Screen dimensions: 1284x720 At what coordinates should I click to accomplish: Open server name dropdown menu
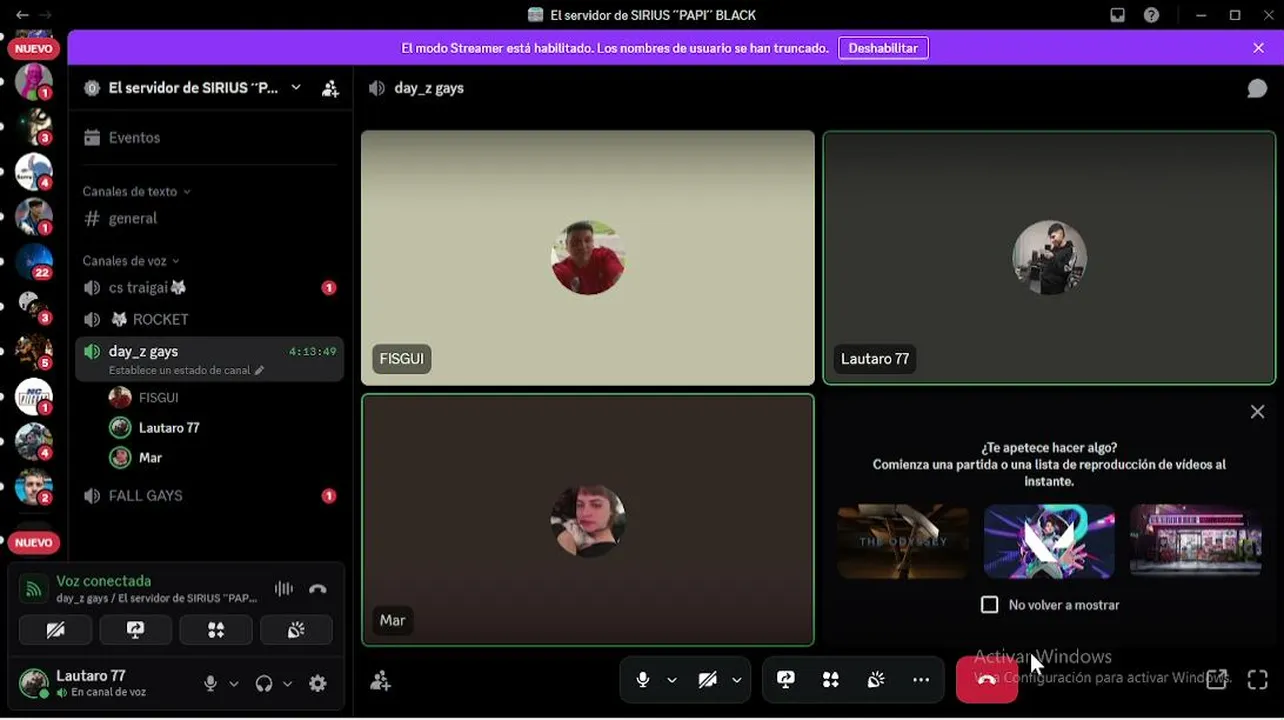[296, 88]
